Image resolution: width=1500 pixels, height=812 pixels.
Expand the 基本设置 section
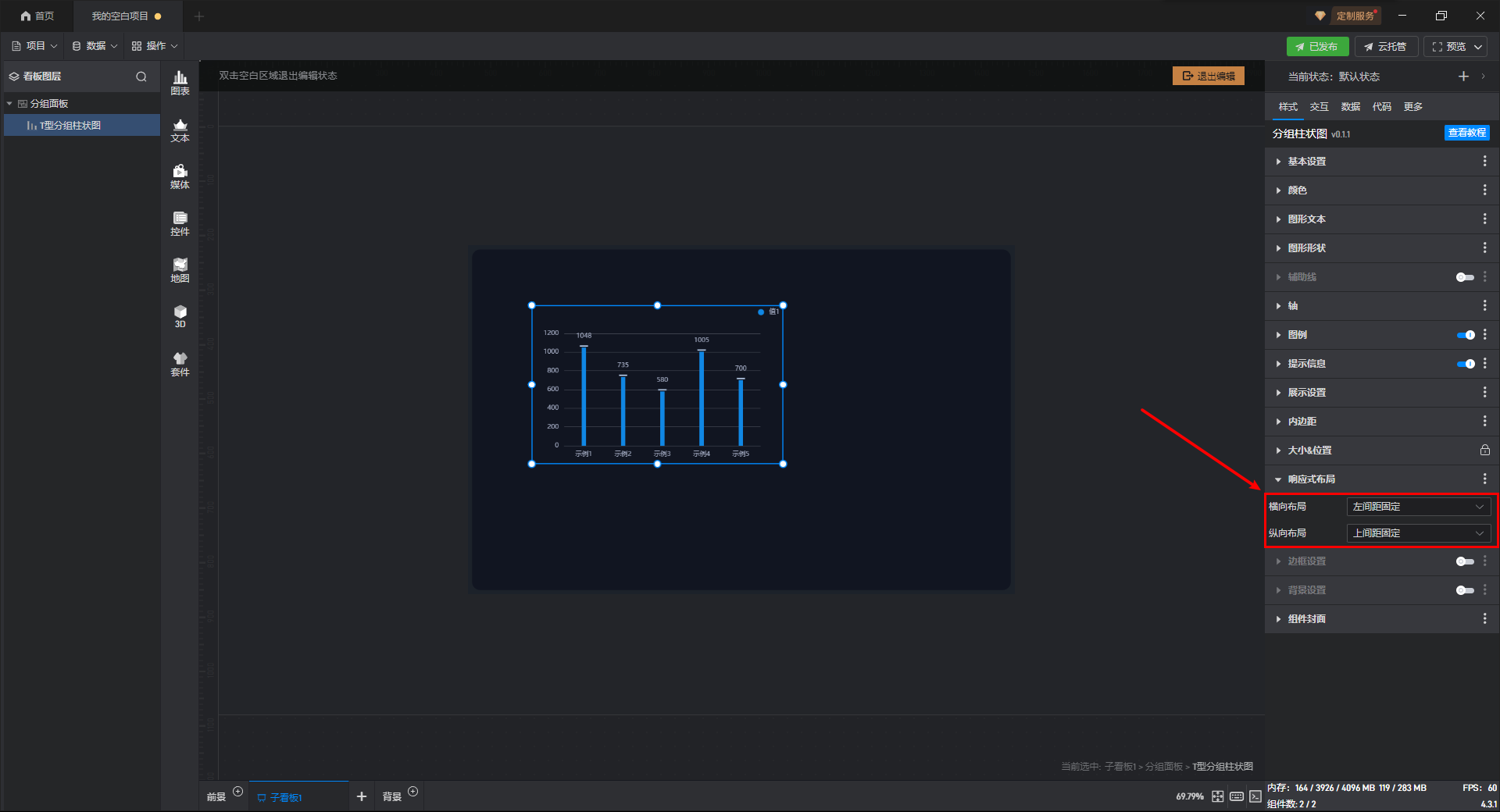coord(1307,162)
